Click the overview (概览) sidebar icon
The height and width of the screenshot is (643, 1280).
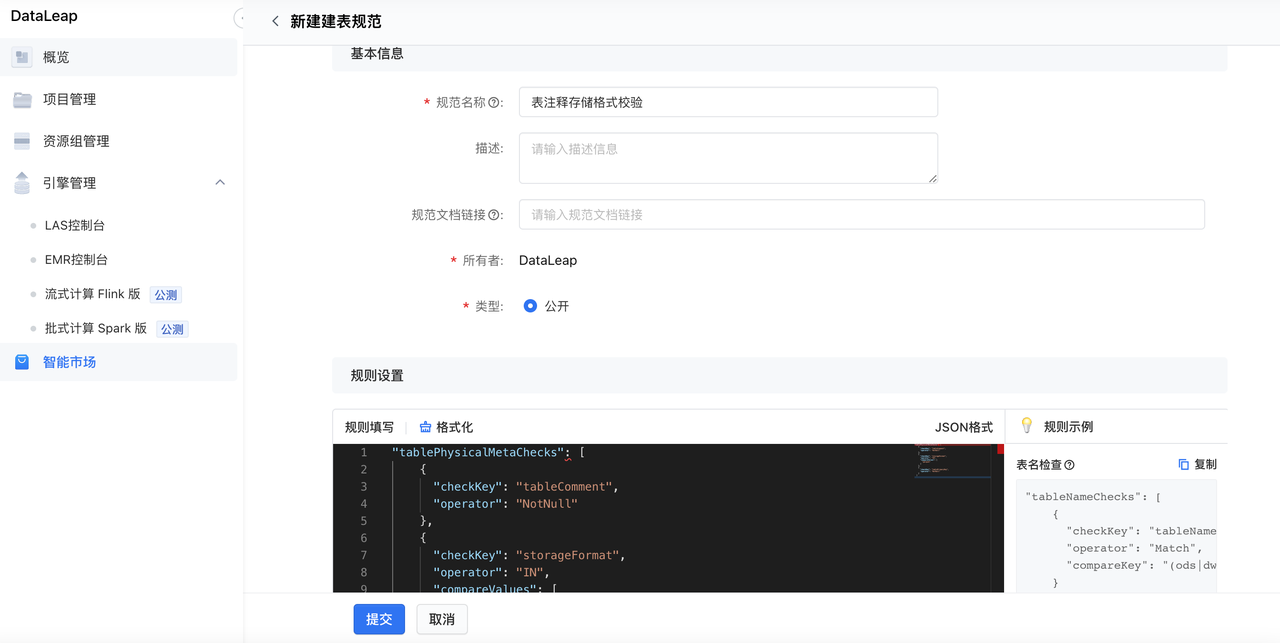22,57
